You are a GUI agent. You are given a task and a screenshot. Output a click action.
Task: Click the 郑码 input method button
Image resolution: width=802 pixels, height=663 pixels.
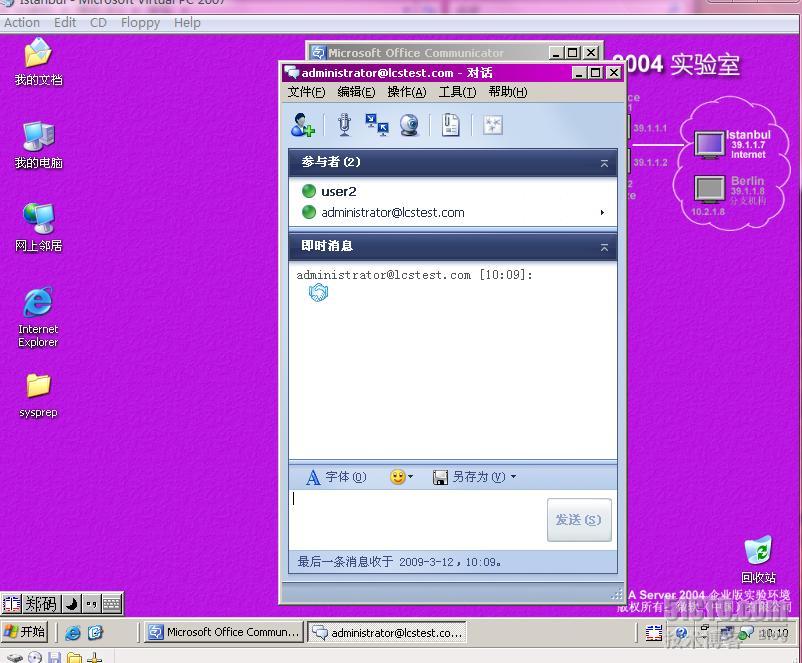[41, 604]
